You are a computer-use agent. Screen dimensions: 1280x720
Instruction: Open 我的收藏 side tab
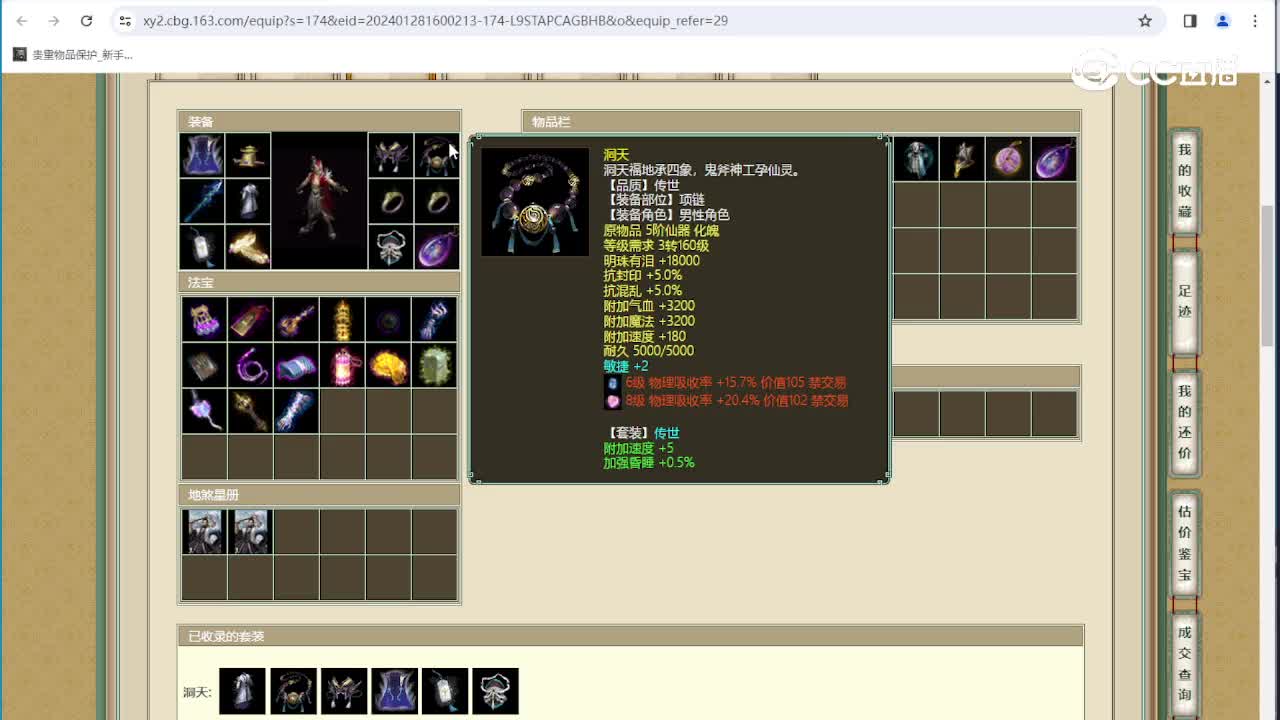[1185, 181]
